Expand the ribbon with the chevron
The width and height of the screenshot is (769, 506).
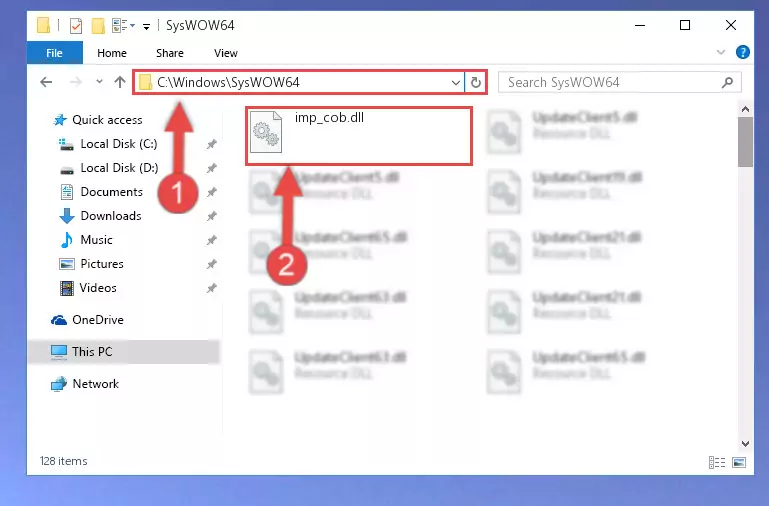720,52
